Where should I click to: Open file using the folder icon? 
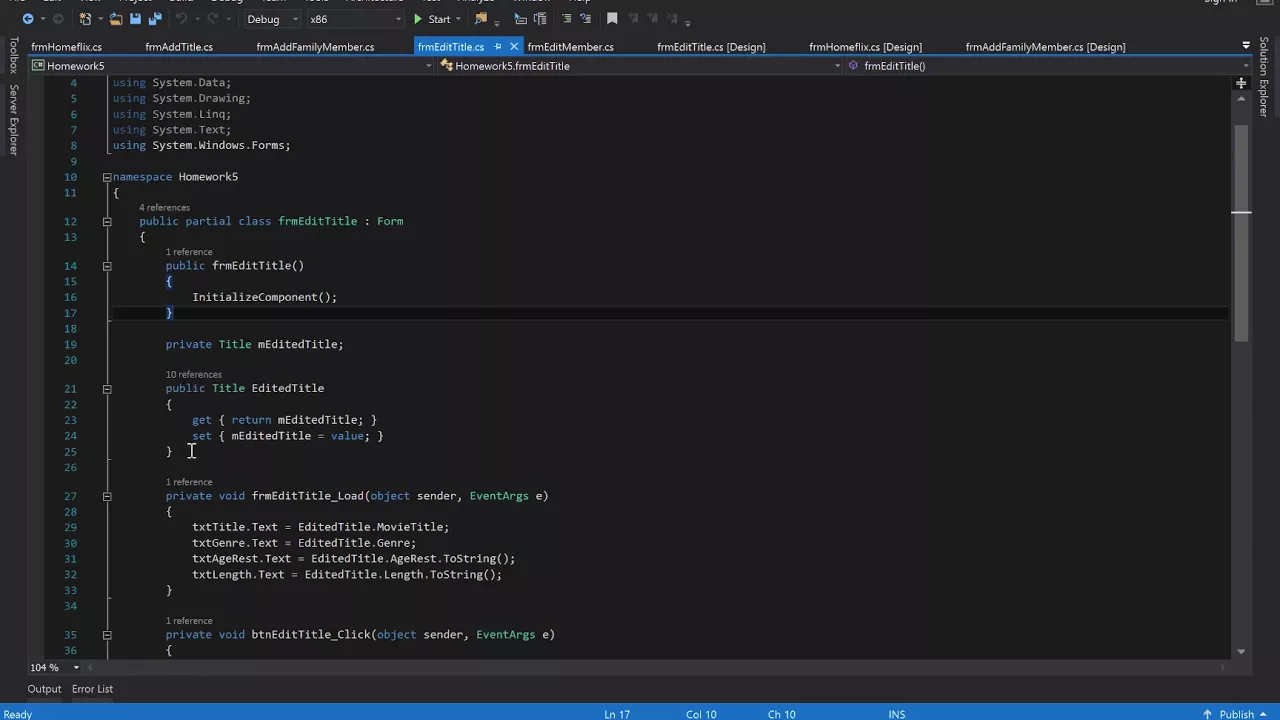(116, 19)
